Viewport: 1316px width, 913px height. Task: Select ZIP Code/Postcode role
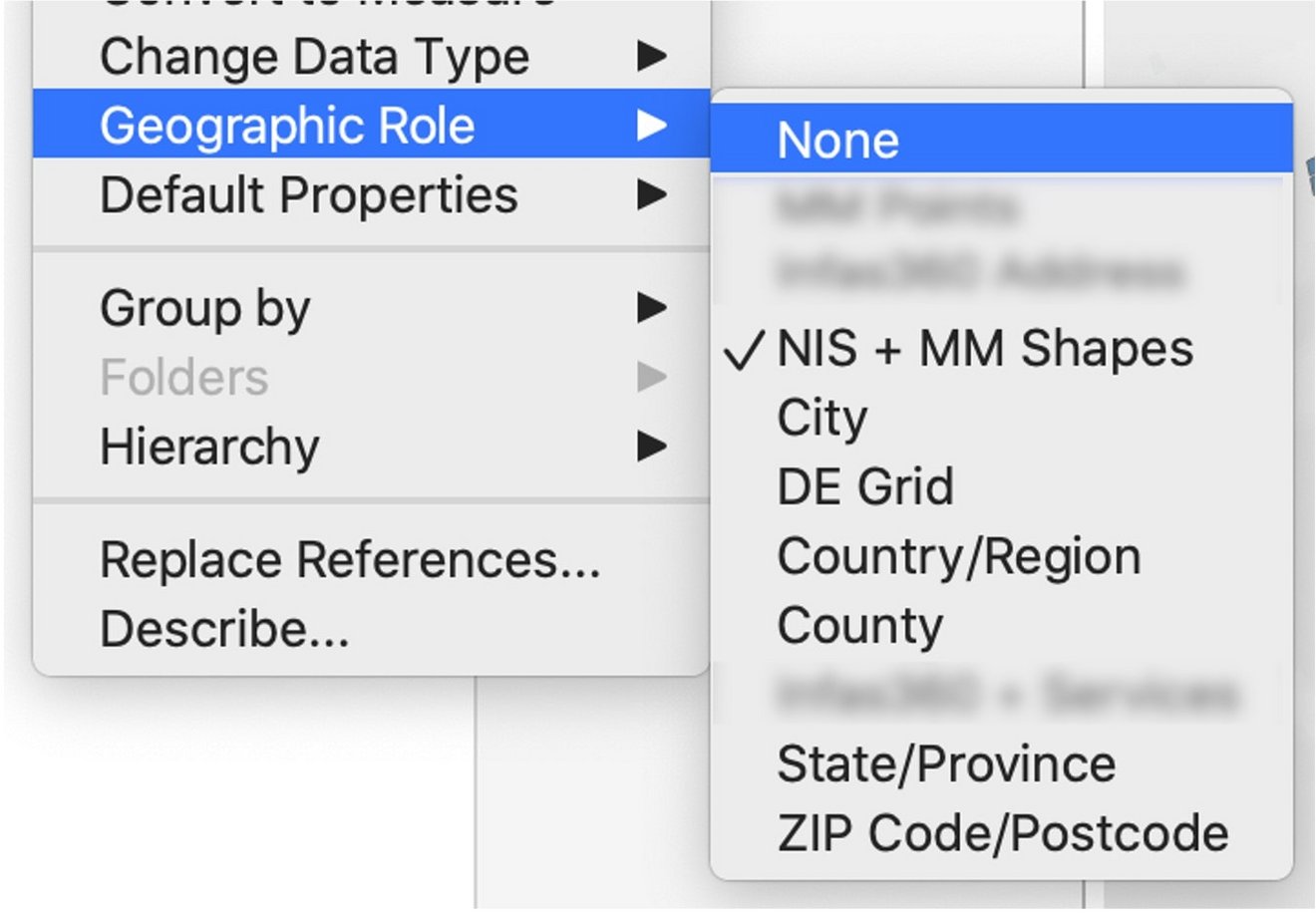1002,833
